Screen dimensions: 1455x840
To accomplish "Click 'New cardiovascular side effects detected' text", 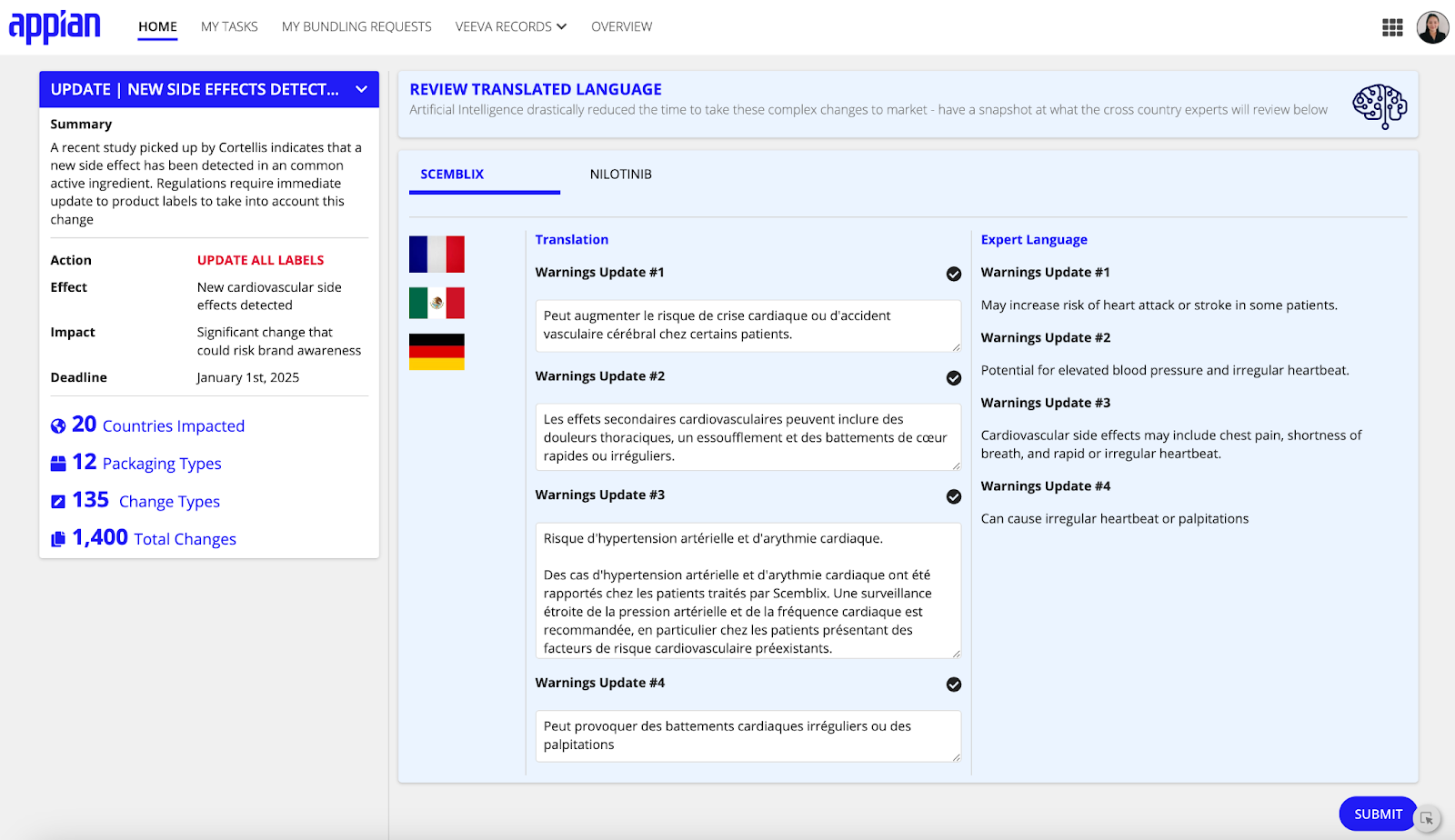I will pyautogui.click(x=269, y=296).
